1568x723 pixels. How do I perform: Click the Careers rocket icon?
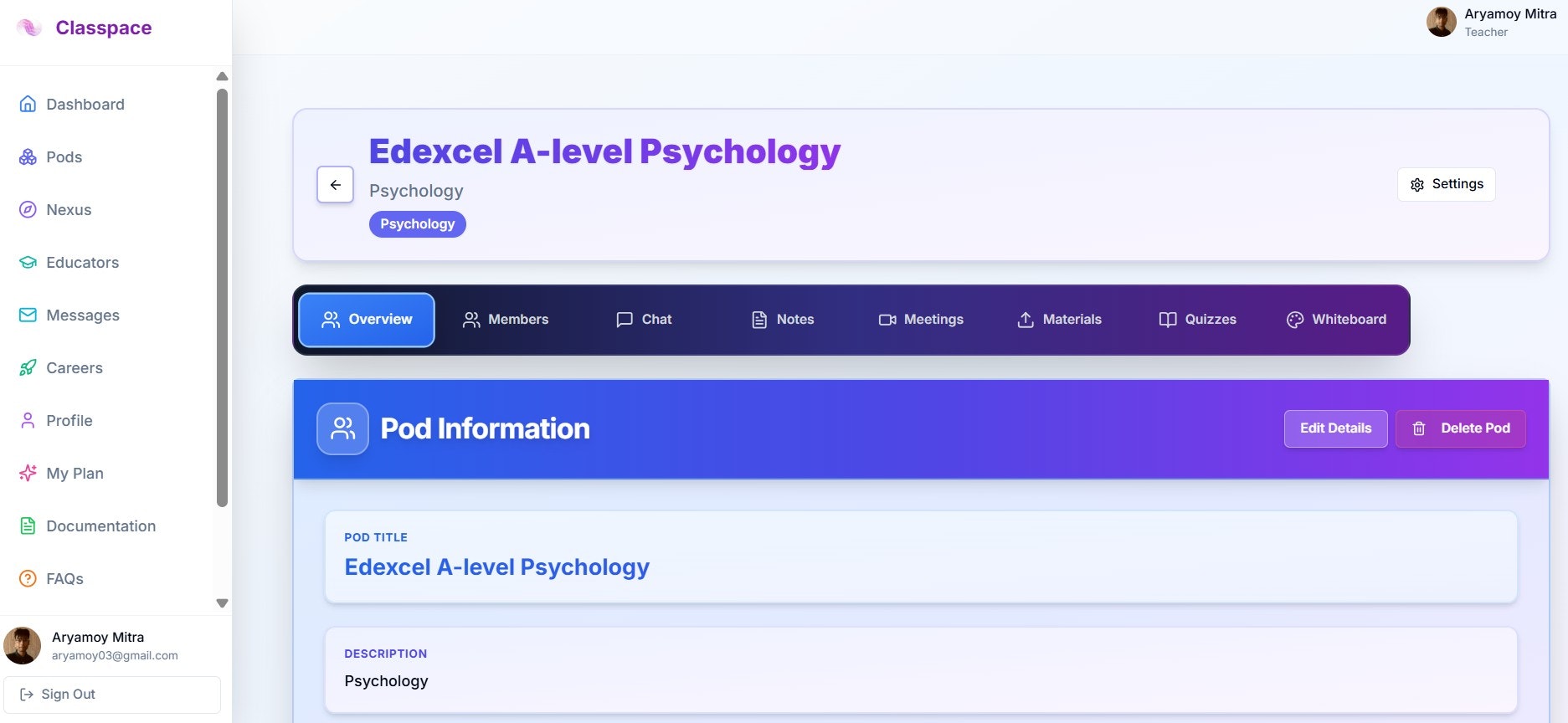28,367
